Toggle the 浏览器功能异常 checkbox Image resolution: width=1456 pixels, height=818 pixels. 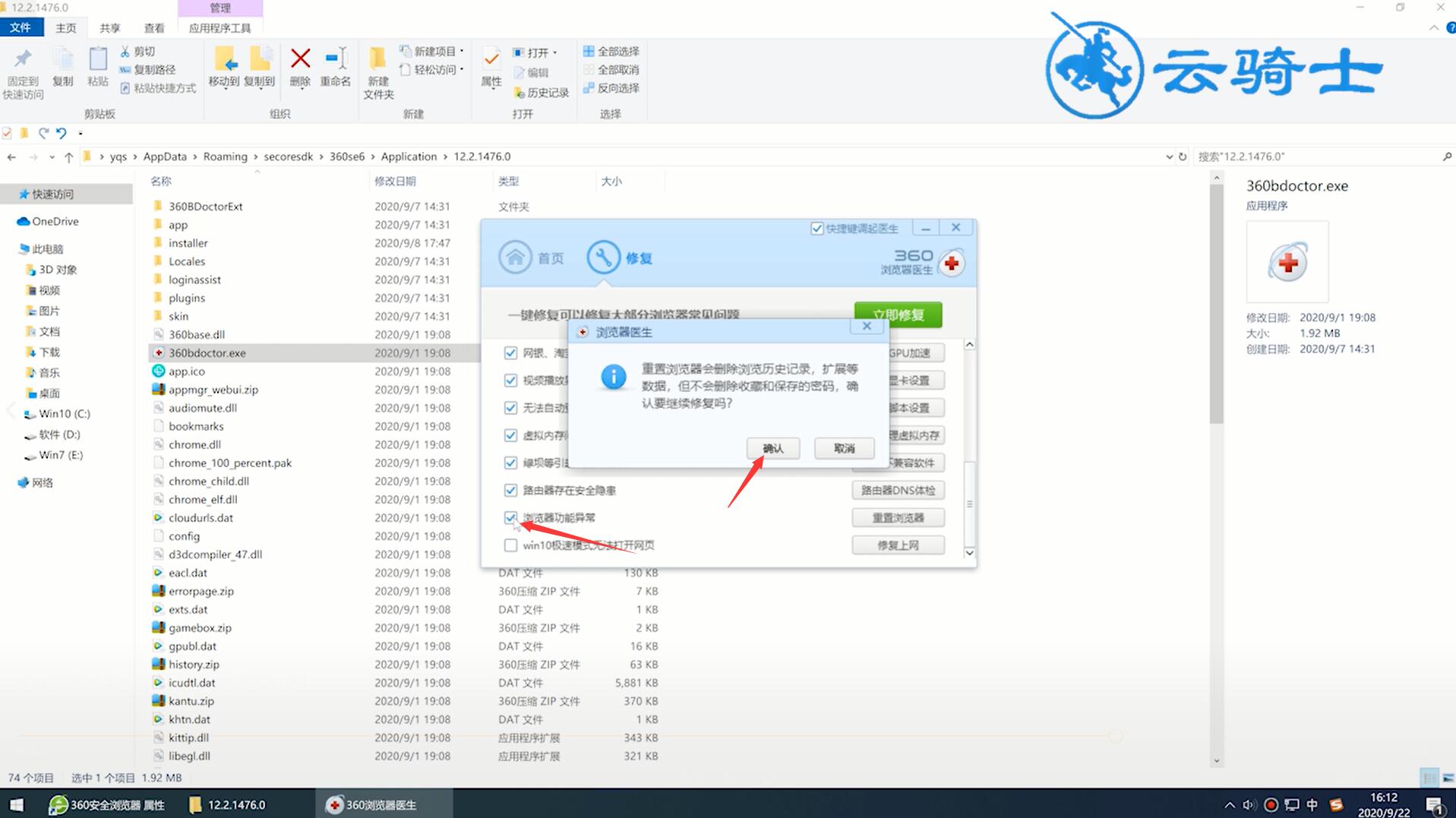point(510,517)
